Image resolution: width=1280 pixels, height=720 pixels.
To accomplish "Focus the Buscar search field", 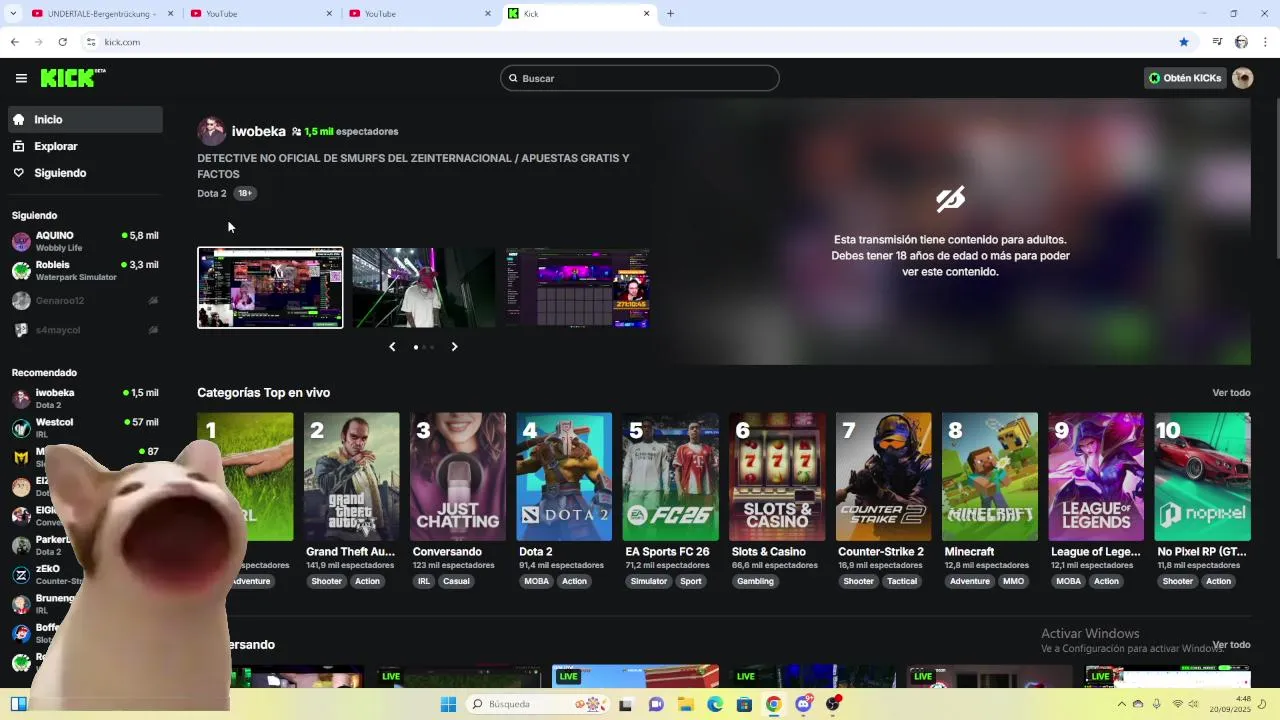I will pos(640,78).
